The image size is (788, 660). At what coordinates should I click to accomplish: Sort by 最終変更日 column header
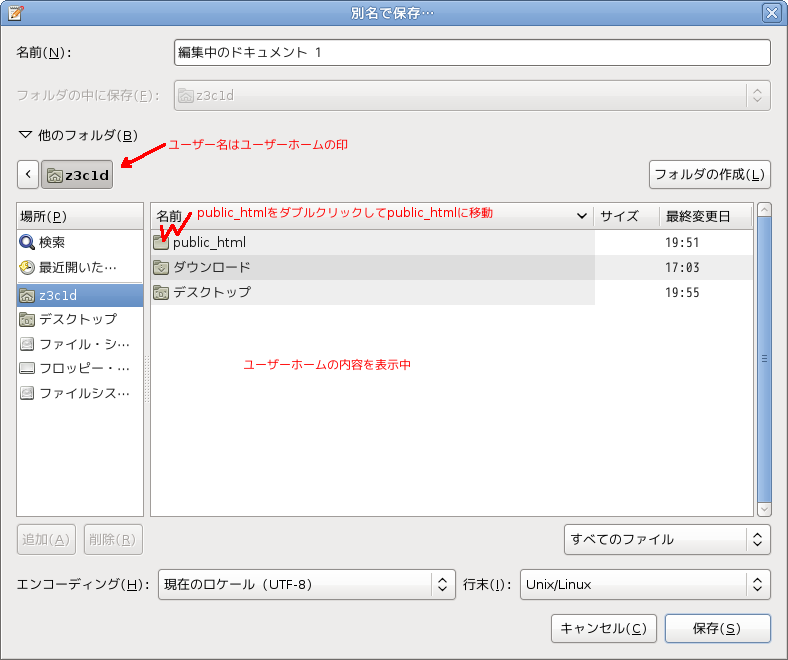pyautogui.click(x=706, y=216)
